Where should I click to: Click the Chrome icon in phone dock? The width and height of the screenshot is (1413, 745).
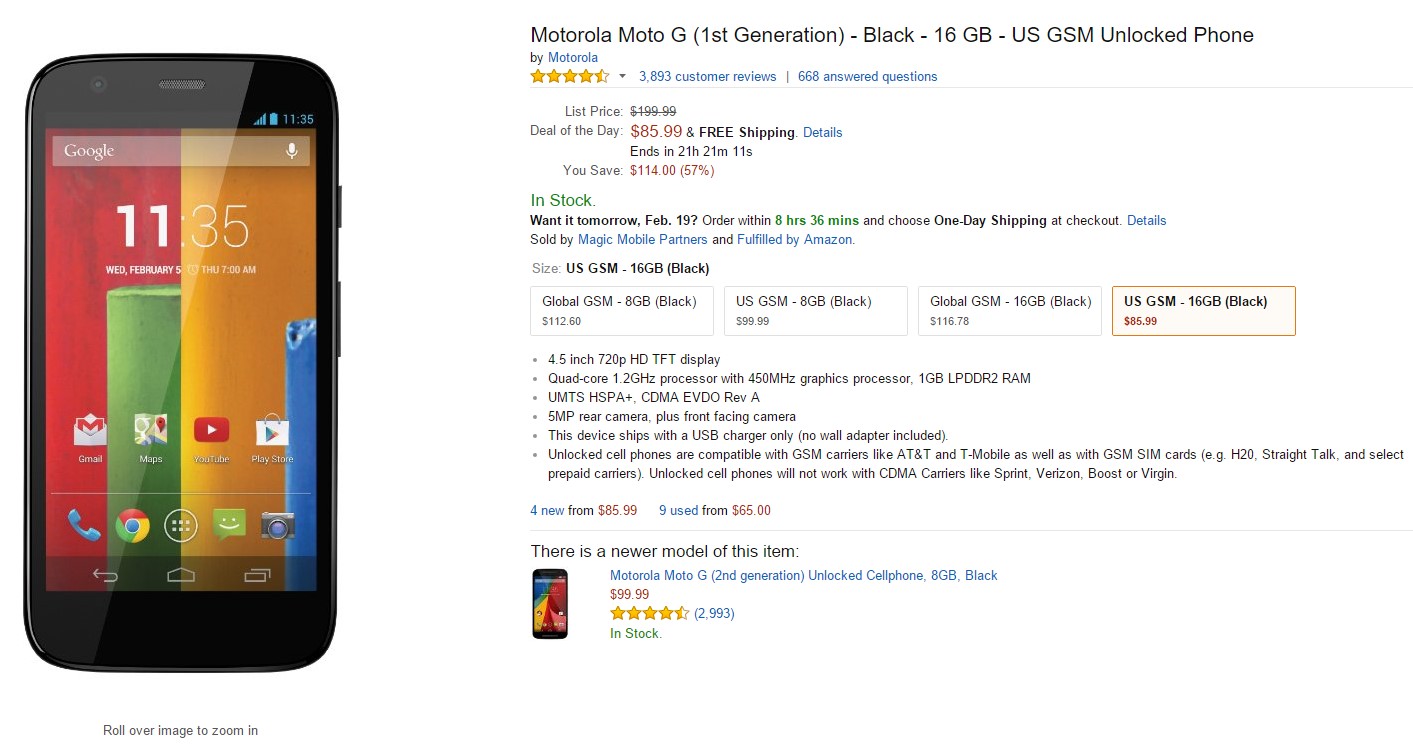(x=132, y=524)
